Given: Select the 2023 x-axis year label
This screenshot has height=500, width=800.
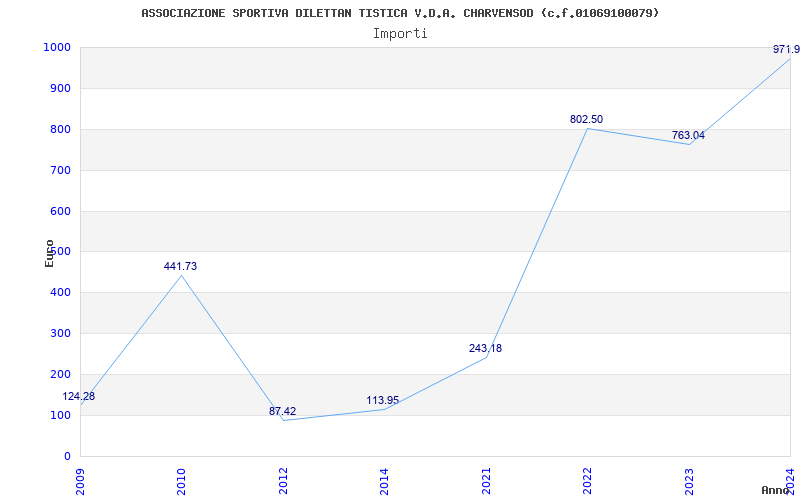Looking at the screenshot, I should coord(689,481).
